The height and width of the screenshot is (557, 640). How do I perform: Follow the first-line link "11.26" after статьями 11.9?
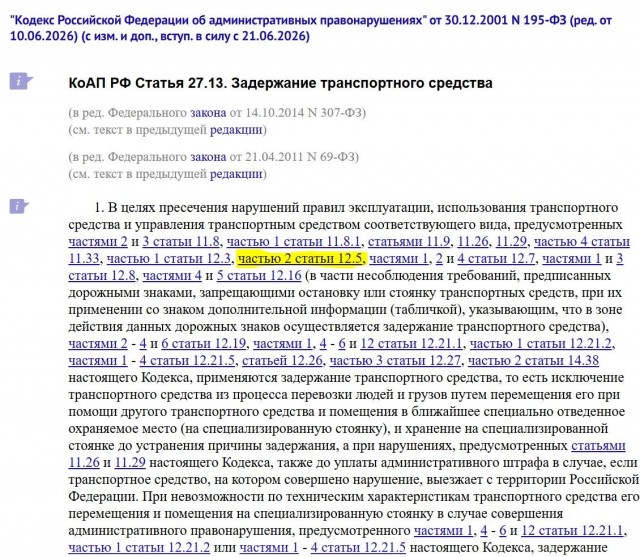473,242
